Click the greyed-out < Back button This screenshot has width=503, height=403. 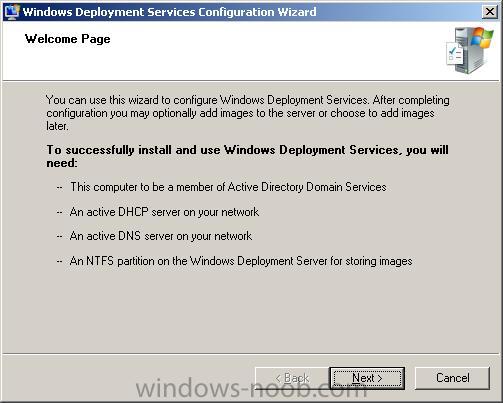(292, 378)
